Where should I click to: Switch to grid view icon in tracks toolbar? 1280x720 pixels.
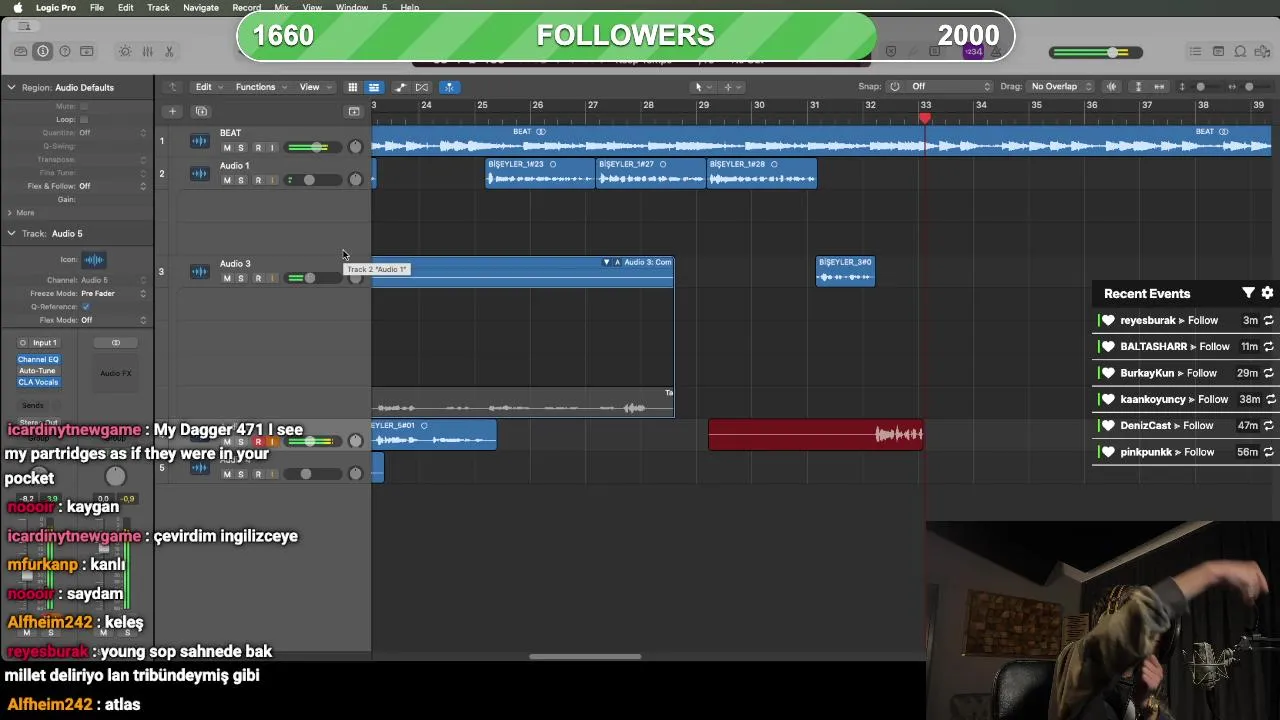pyautogui.click(x=352, y=87)
